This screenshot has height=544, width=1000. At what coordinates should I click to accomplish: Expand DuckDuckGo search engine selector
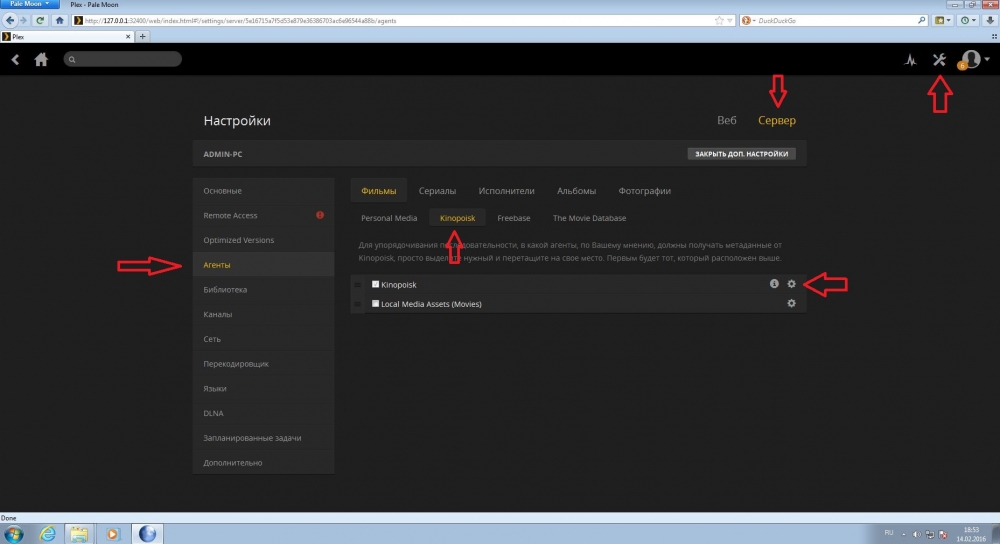click(x=748, y=20)
